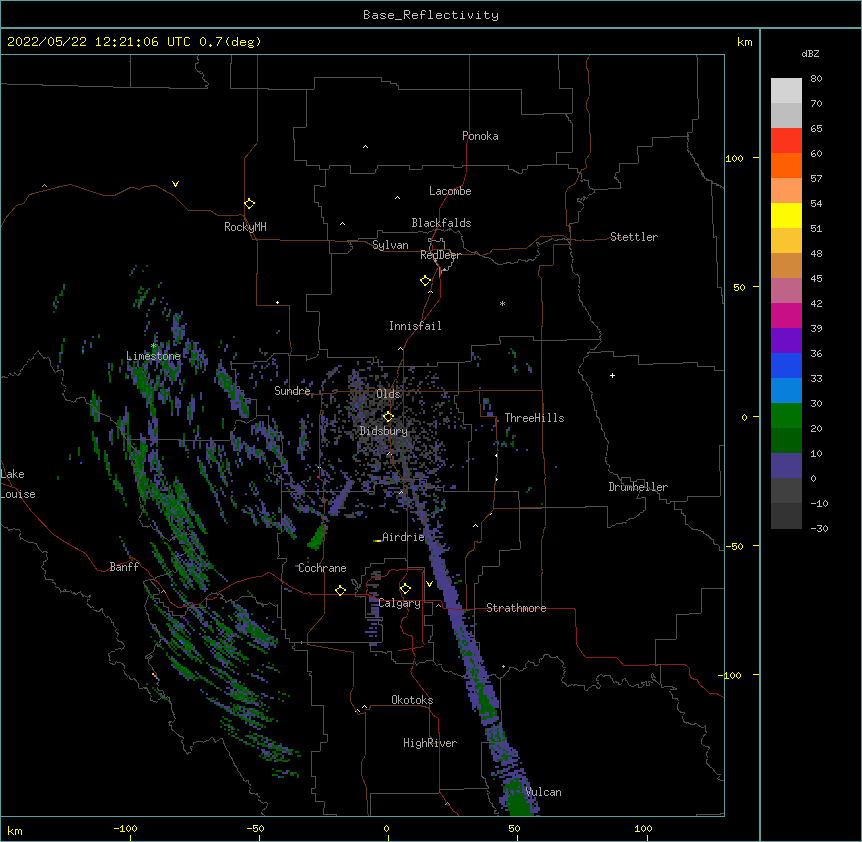
Task: Pick the bright green 20-30 dBZ legend color
Action: pyautogui.click(x=786, y=416)
